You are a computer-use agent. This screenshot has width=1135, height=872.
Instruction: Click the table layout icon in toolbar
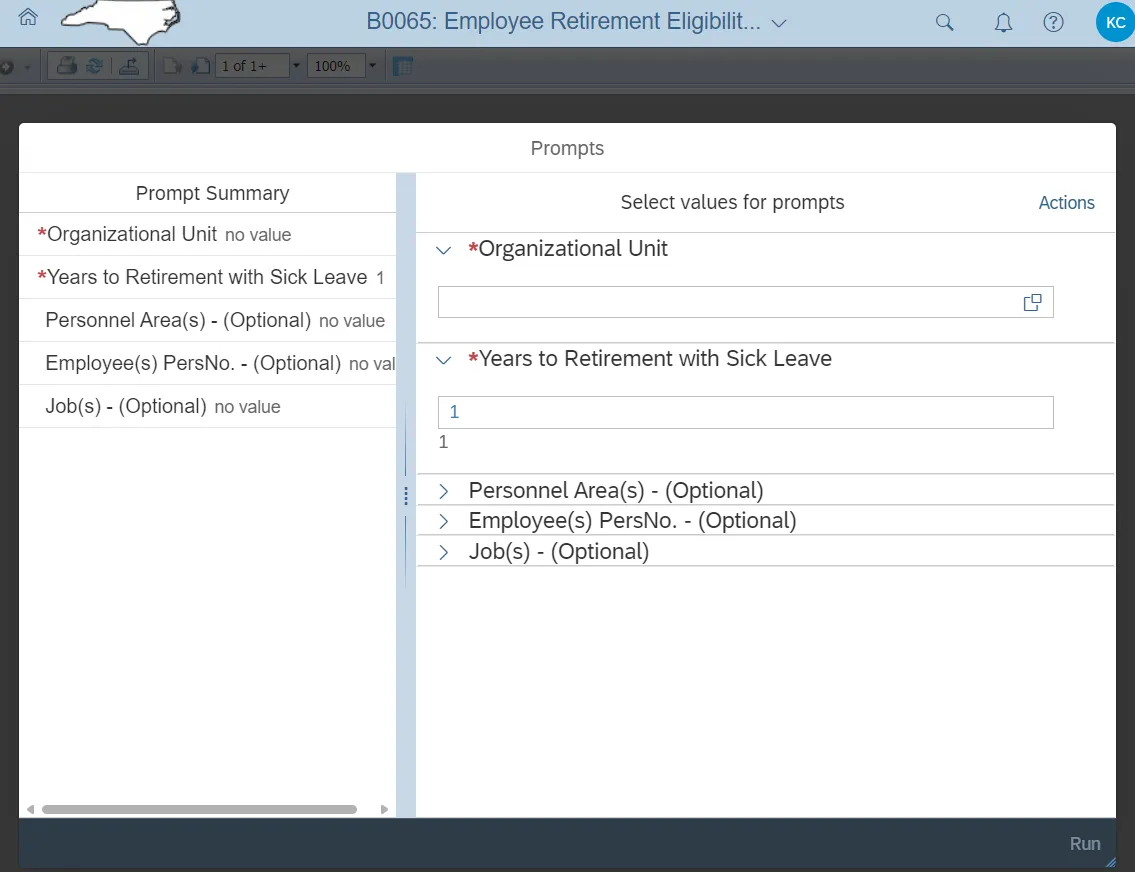pyautogui.click(x=402, y=67)
